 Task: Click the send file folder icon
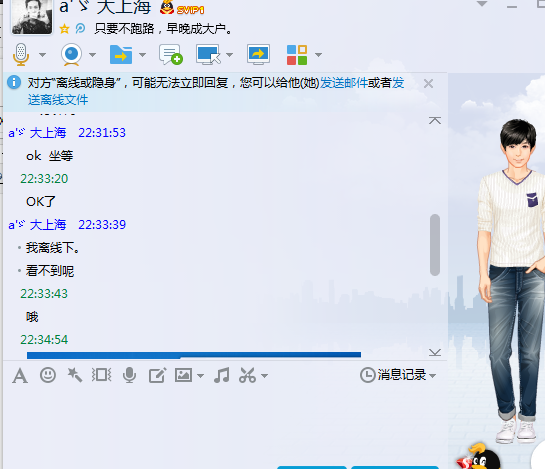click(x=121, y=55)
